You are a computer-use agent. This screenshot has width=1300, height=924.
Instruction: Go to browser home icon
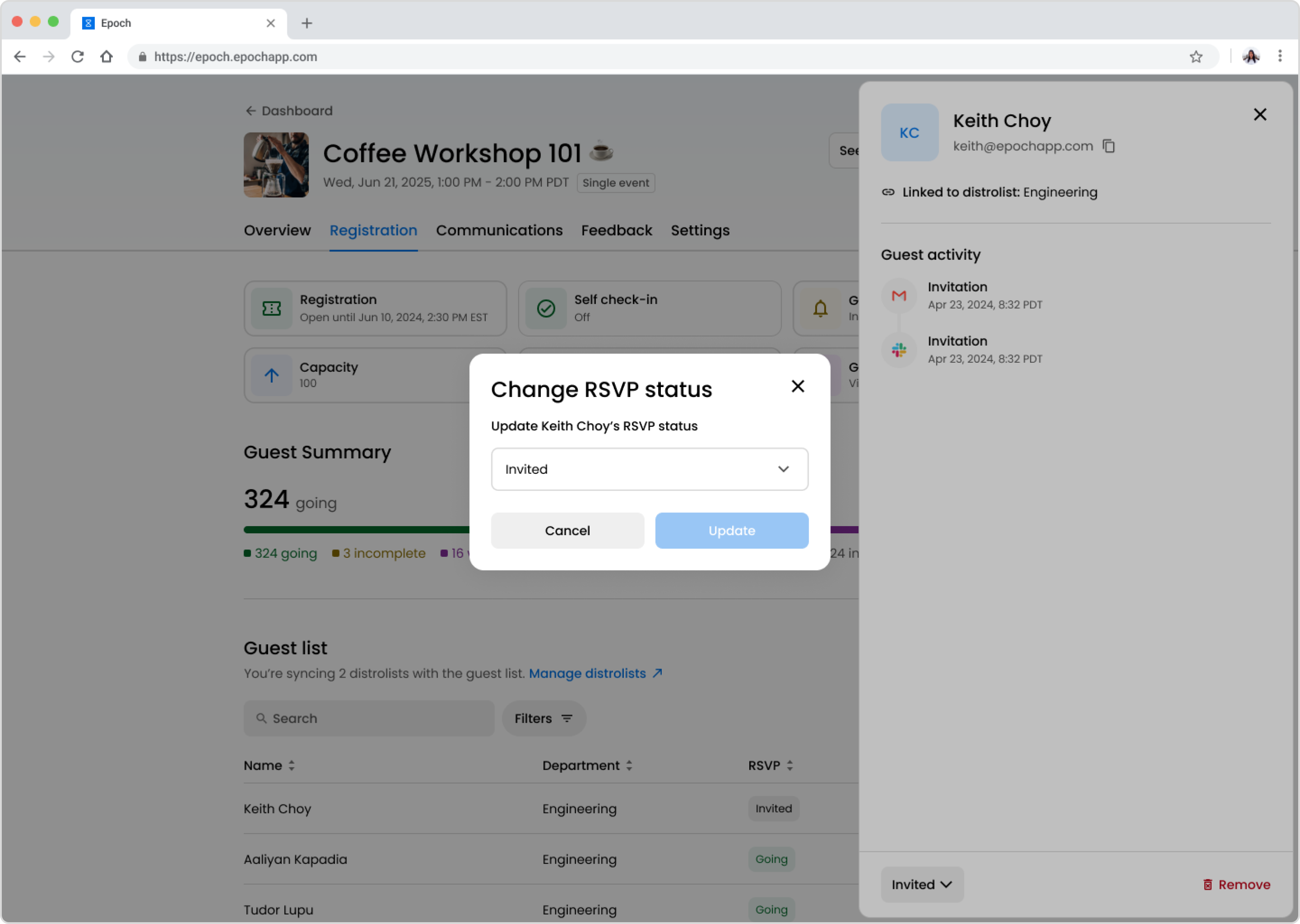coord(106,57)
